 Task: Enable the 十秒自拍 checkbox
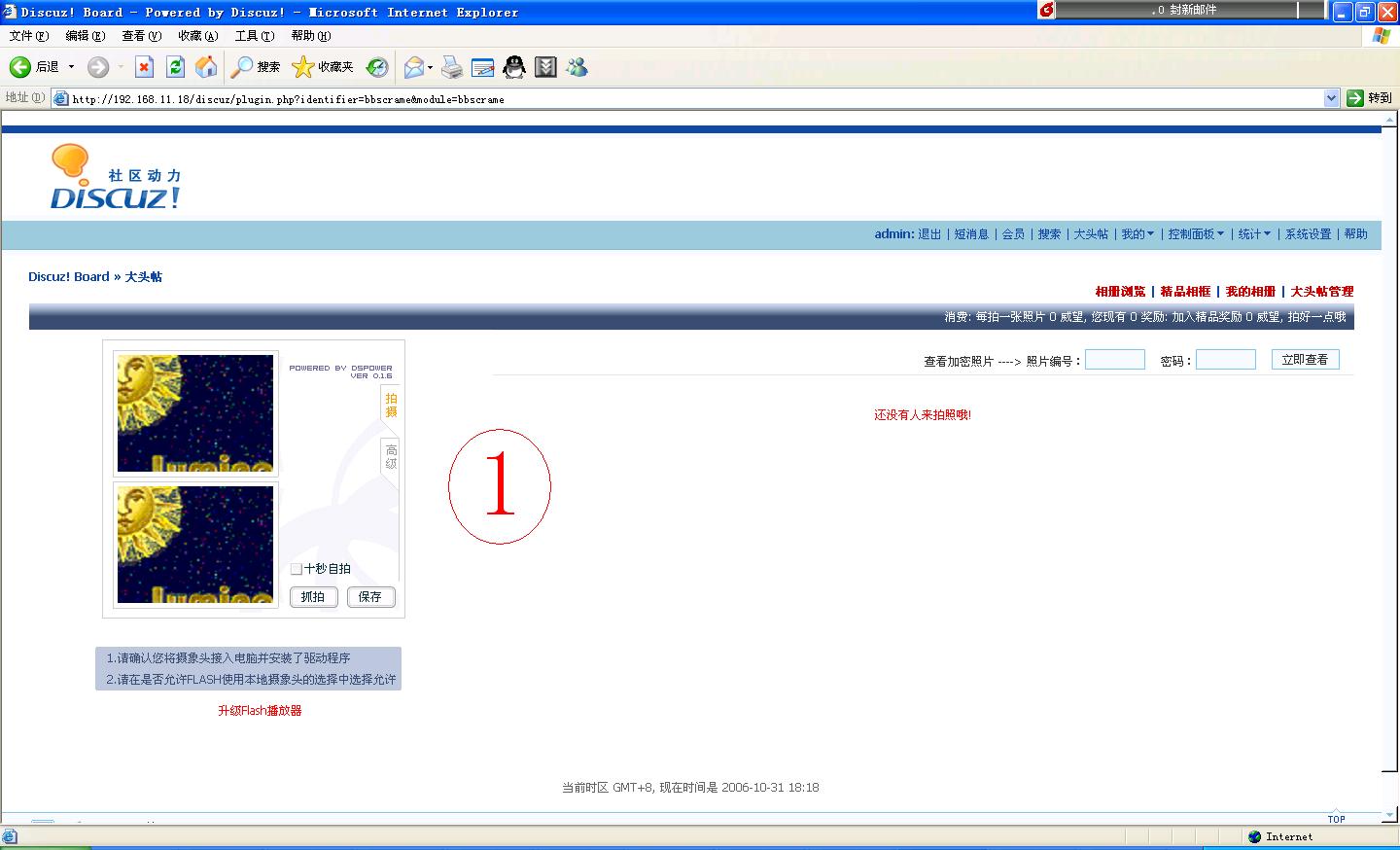click(x=297, y=569)
